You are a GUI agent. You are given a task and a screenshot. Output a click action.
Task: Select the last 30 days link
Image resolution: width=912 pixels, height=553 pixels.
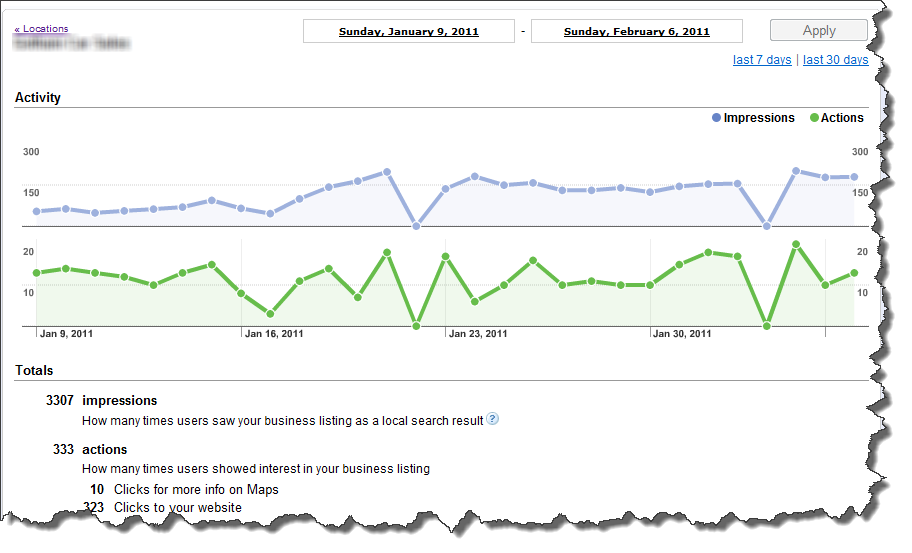835,60
